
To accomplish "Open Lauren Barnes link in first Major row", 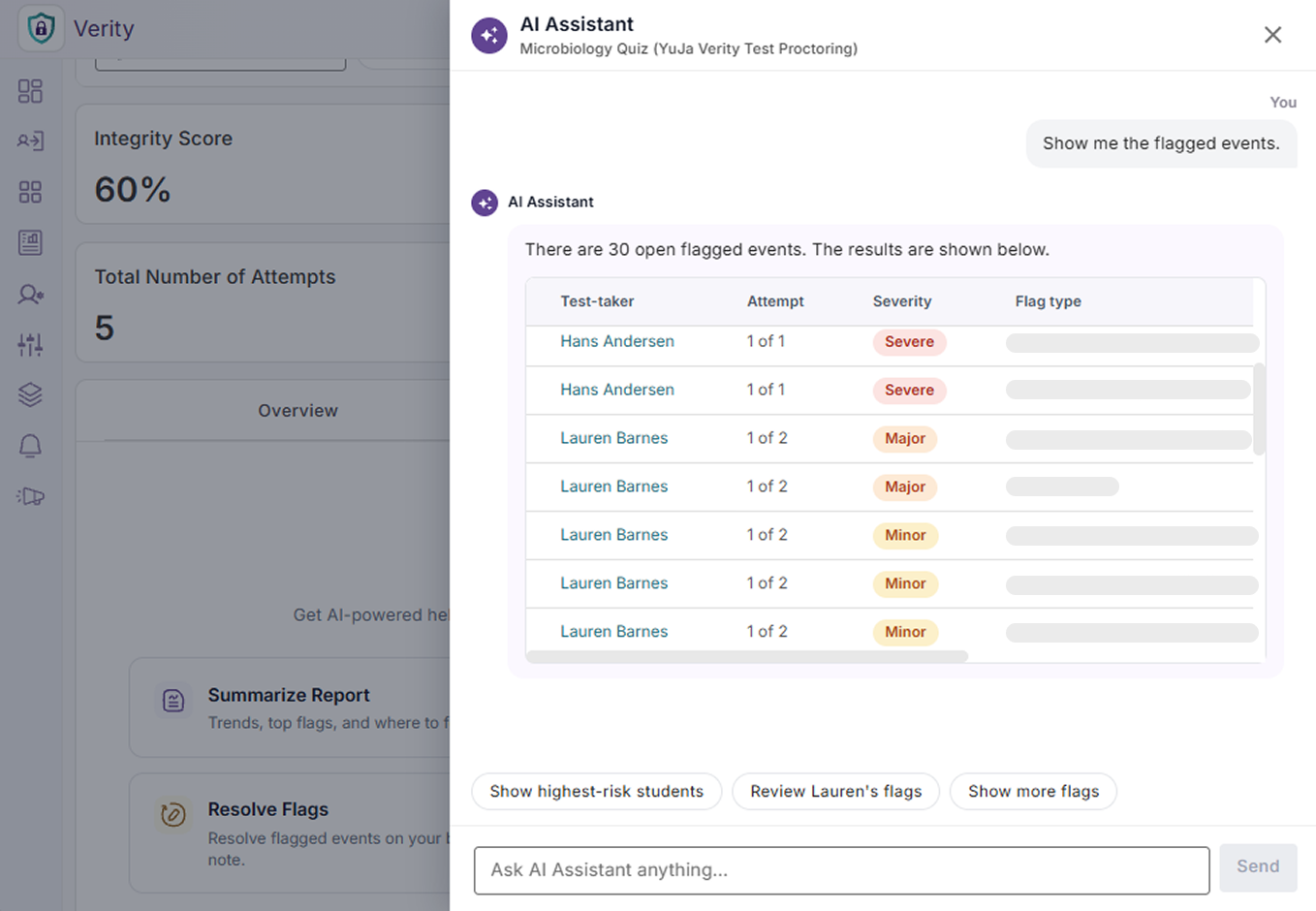I will point(614,438).
